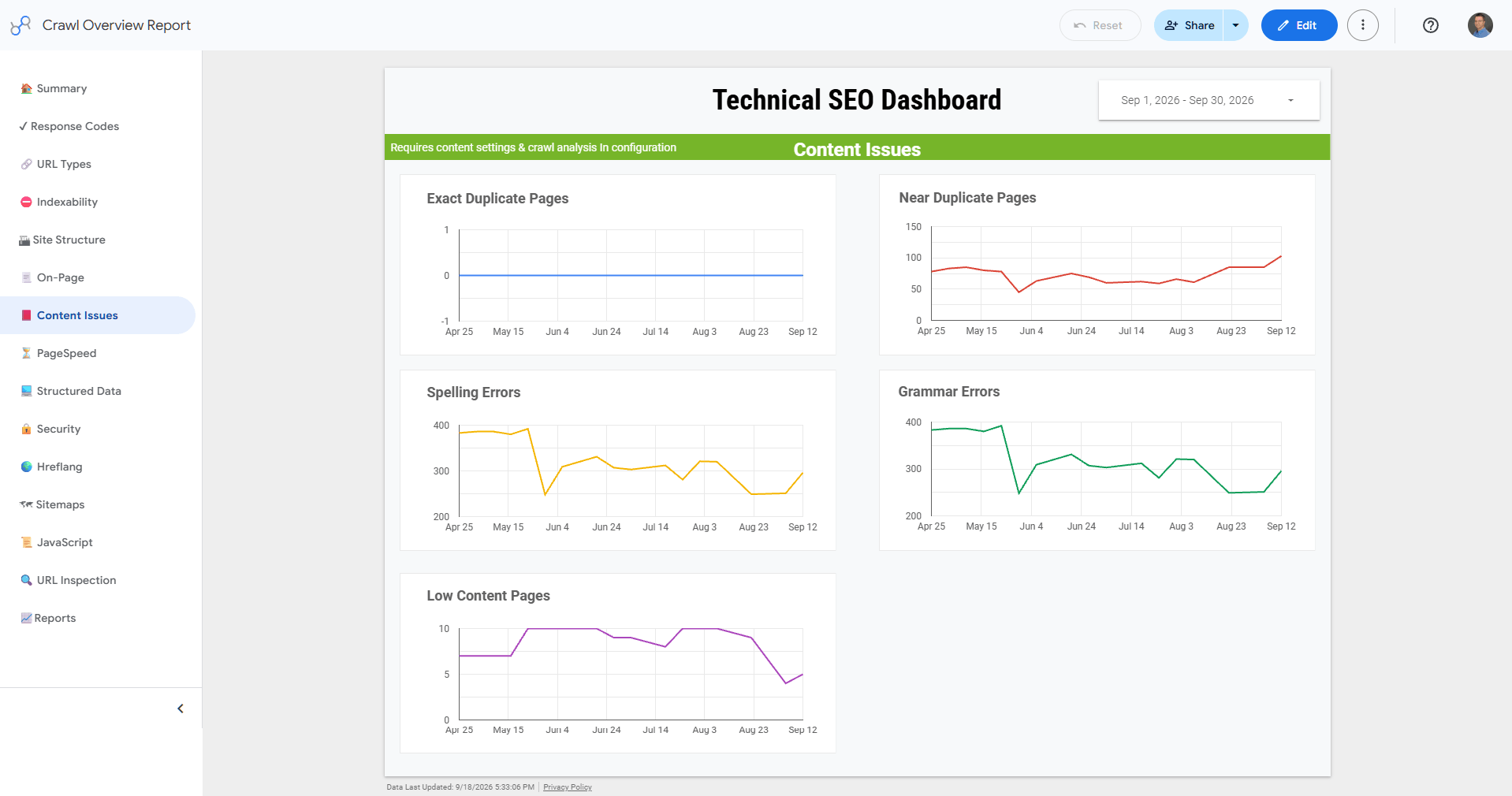Screen dimensions: 1512x796
Task: Click the Response Codes checkmark icon
Action: tap(24, 126)
